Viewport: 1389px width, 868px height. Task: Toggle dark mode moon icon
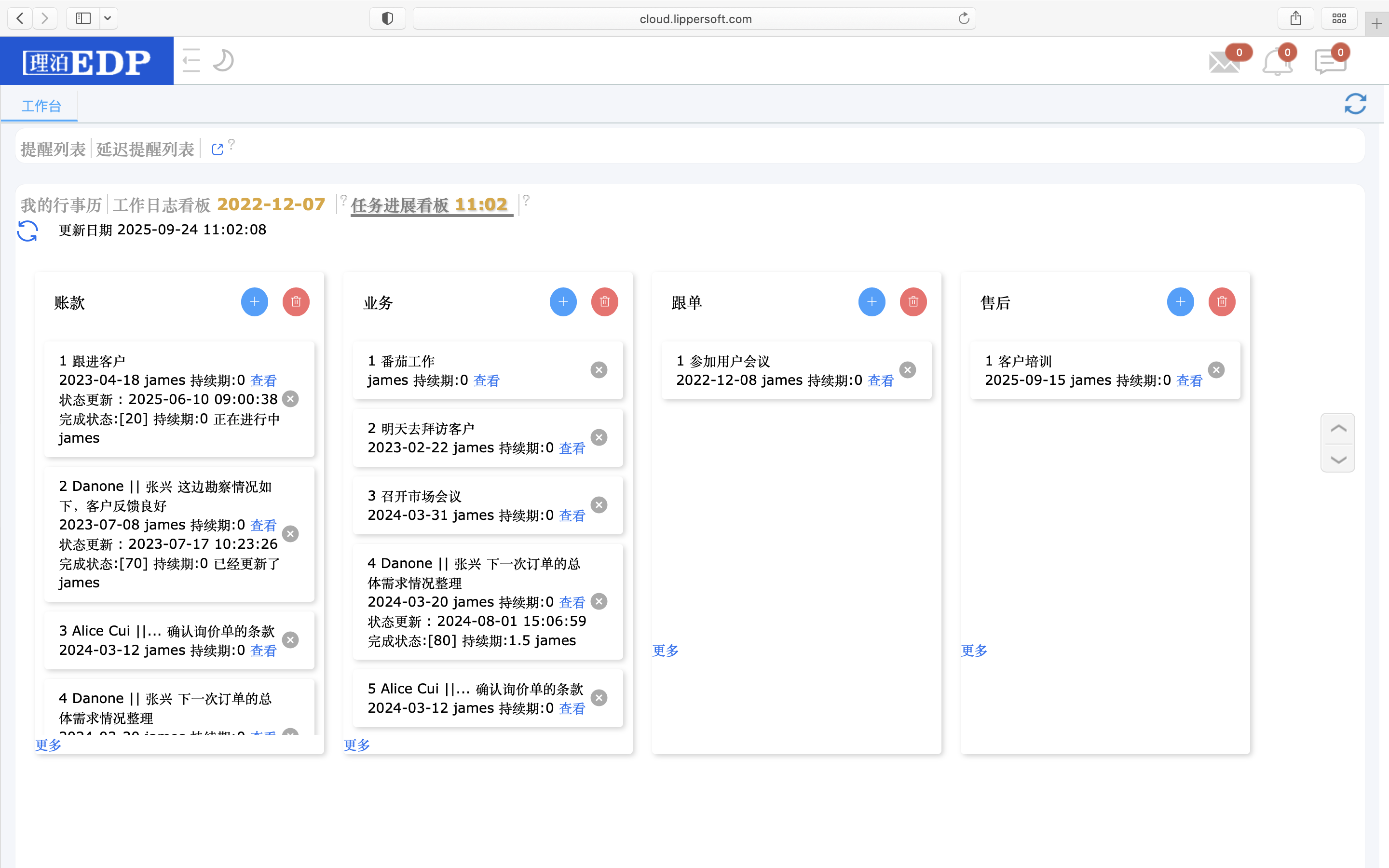pyautogui.click(x=223, y=61)
